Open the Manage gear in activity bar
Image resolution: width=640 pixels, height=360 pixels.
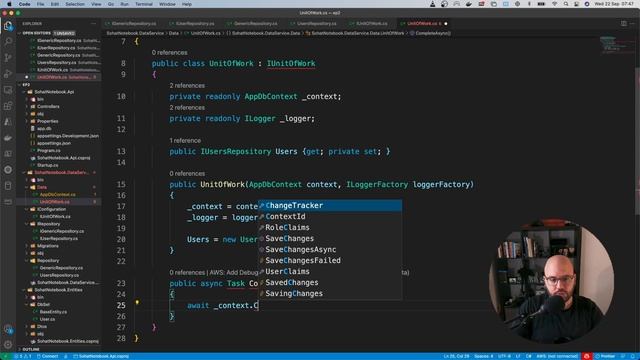(8, 345)
